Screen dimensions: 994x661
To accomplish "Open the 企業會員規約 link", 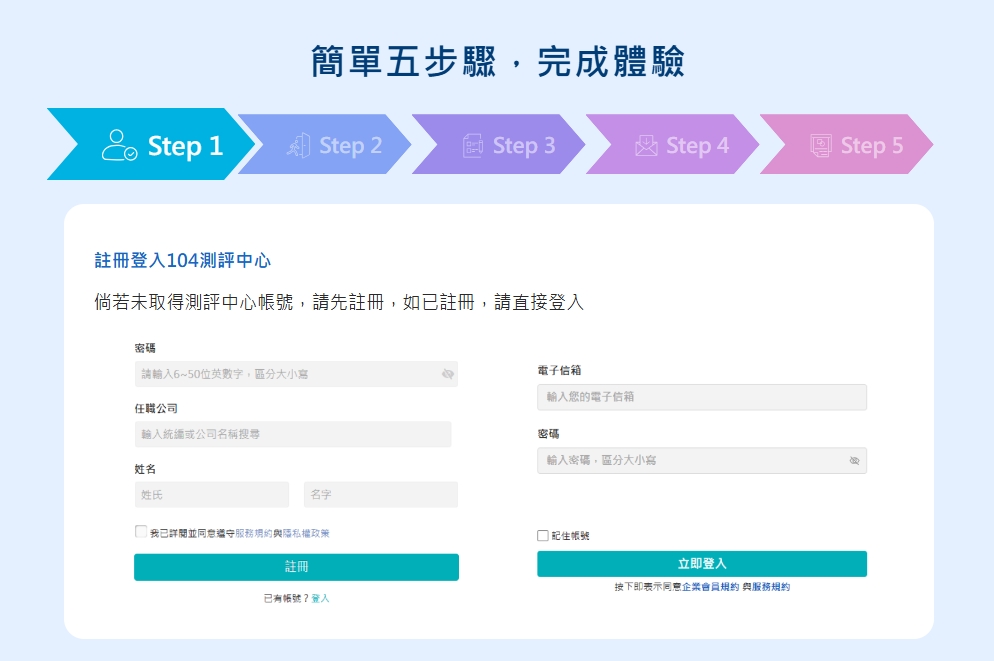I will (x=710, y=587).
